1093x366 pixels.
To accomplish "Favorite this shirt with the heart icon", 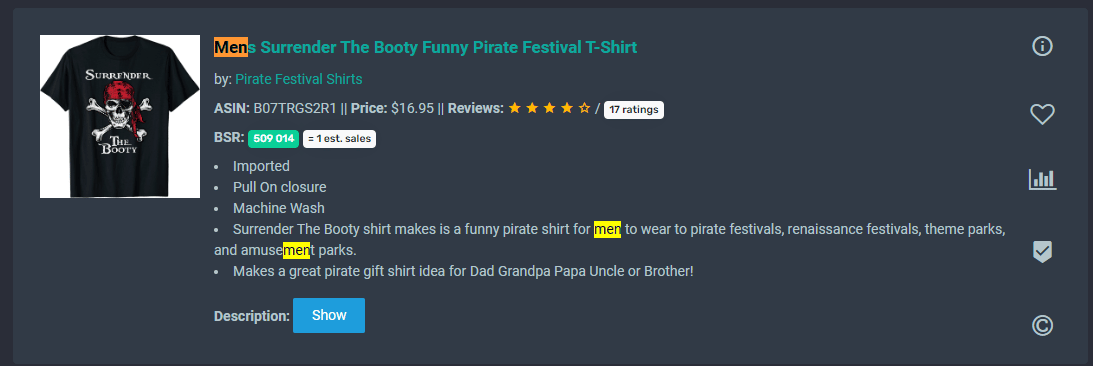I will pos(1042,114).
